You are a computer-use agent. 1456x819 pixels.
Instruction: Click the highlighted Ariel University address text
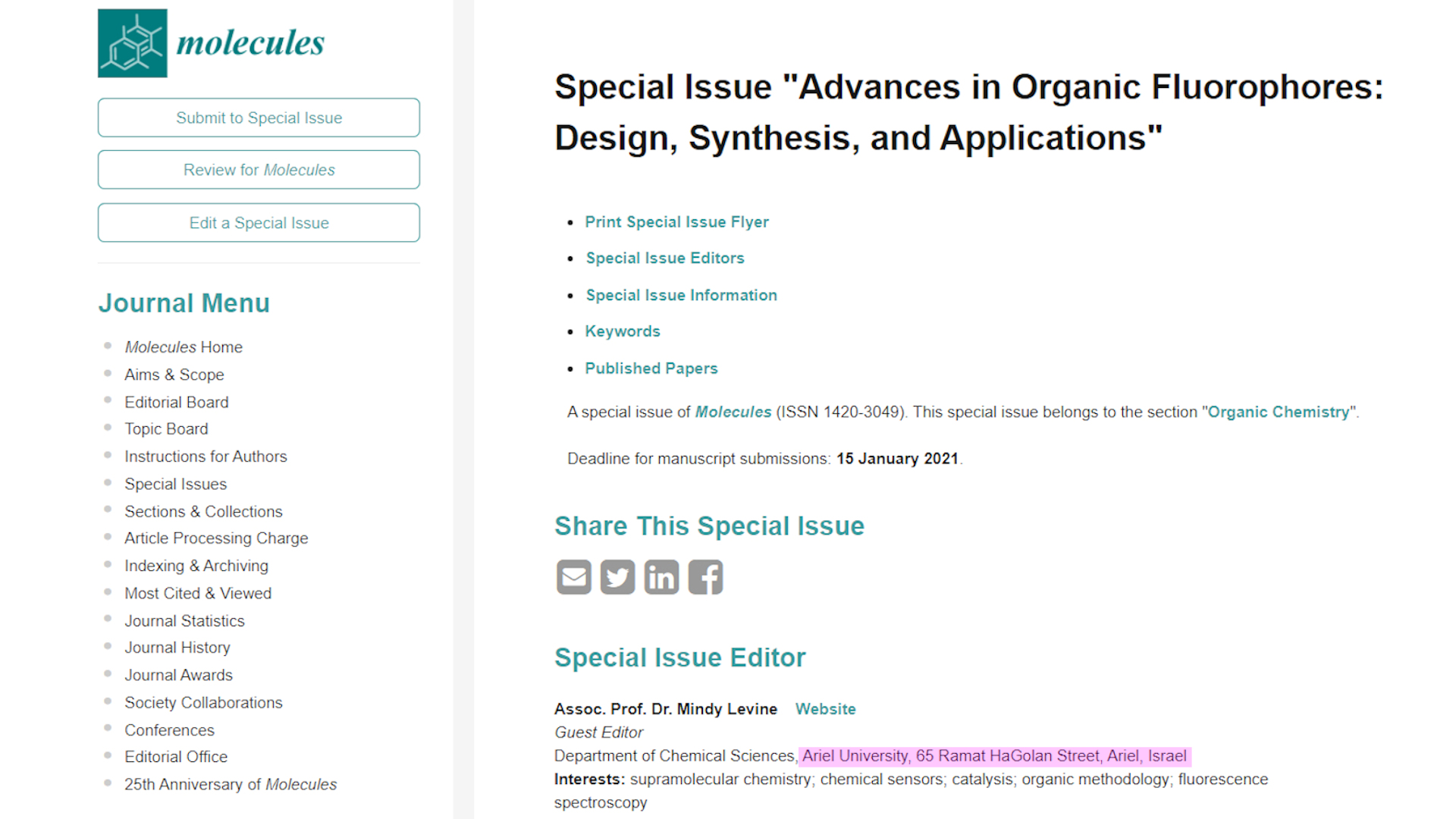993,756
